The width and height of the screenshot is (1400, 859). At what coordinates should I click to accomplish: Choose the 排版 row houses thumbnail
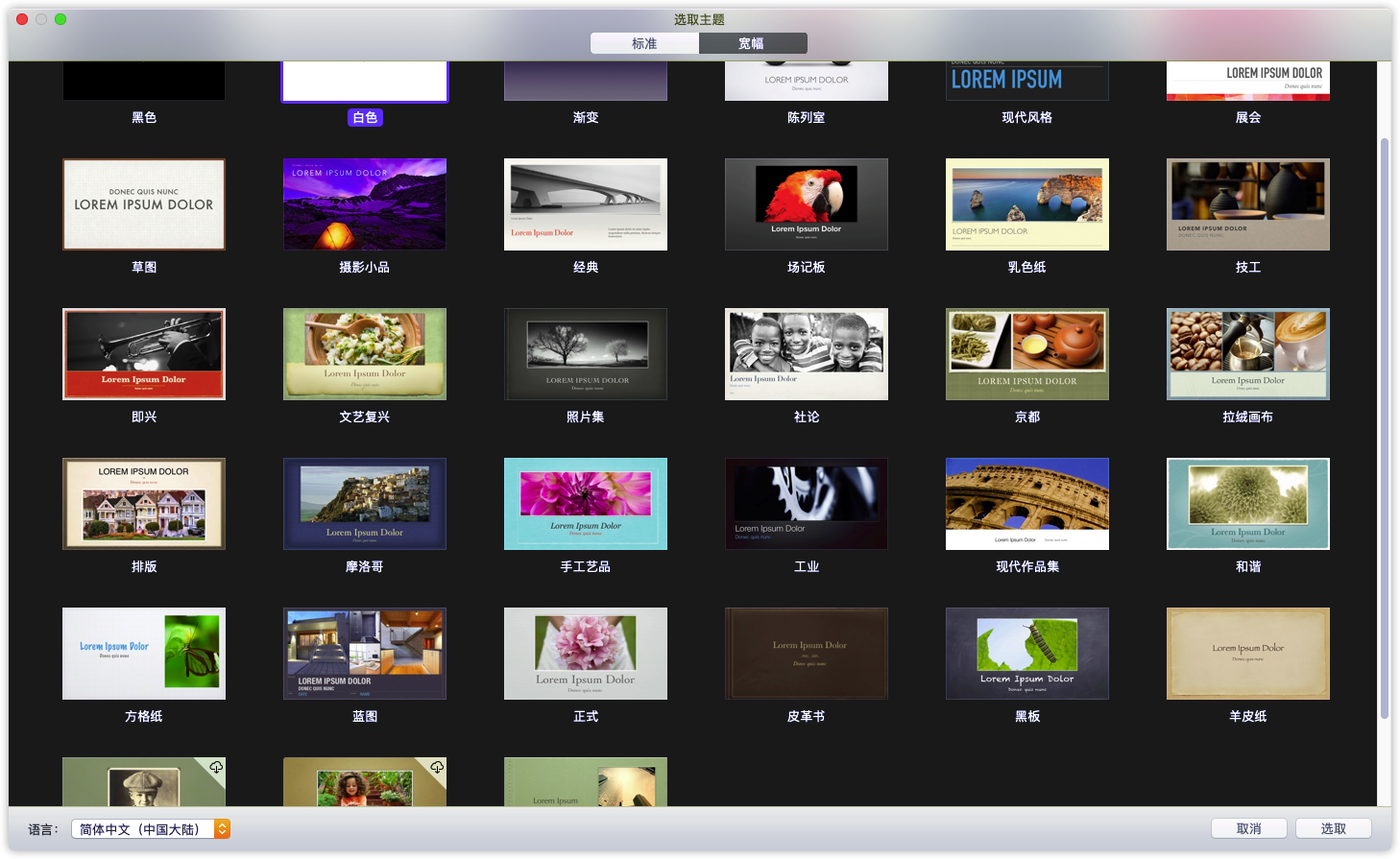[x=144, y=504]
